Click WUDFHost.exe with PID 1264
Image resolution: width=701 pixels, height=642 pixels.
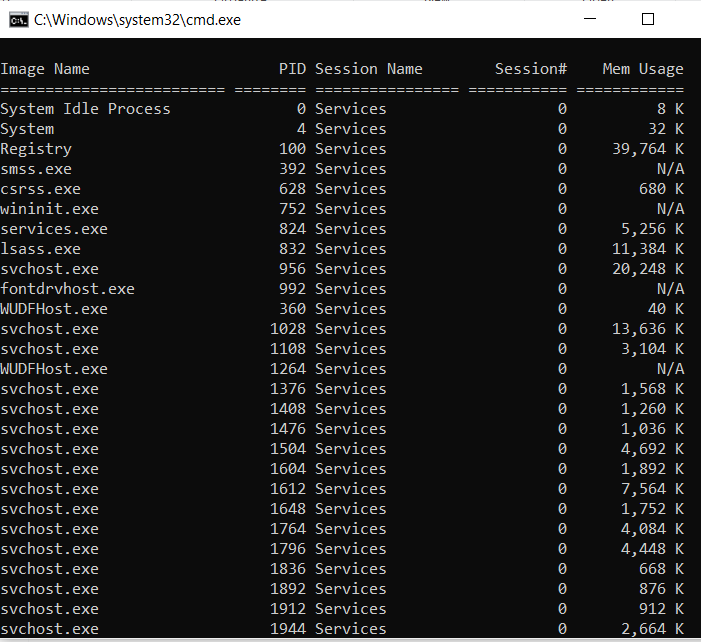click(x=54, y=369)
